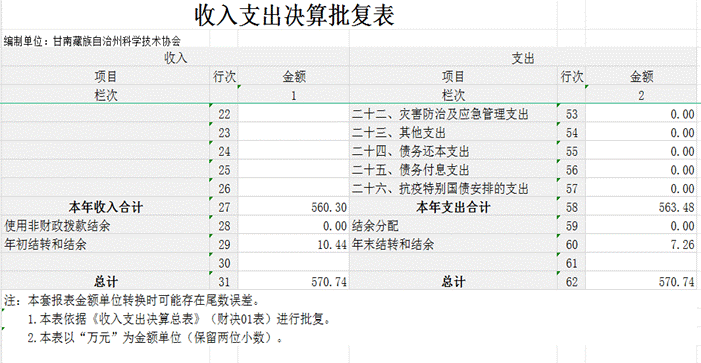The width and height of the screenshot is (701, 363).
Task: Click row number 27 cell
Action: pyautogui.click(x=224, y=207)
